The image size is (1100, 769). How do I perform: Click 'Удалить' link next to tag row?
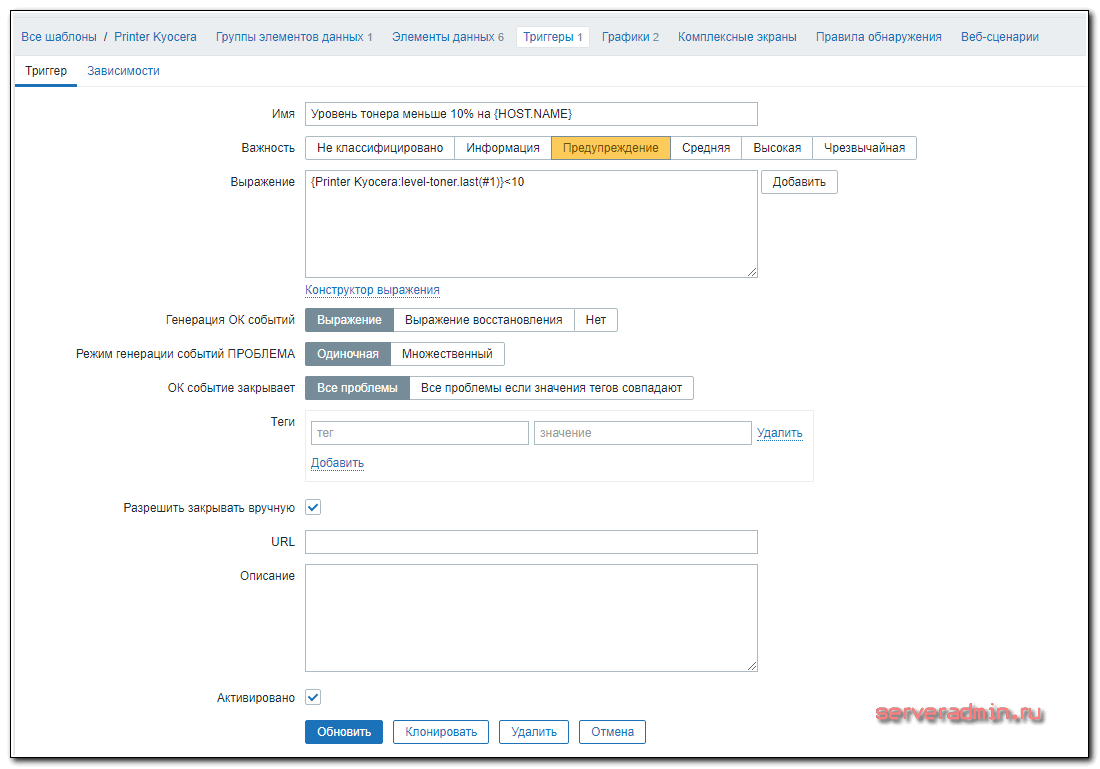pyautogui.click(x=780, y=433)
